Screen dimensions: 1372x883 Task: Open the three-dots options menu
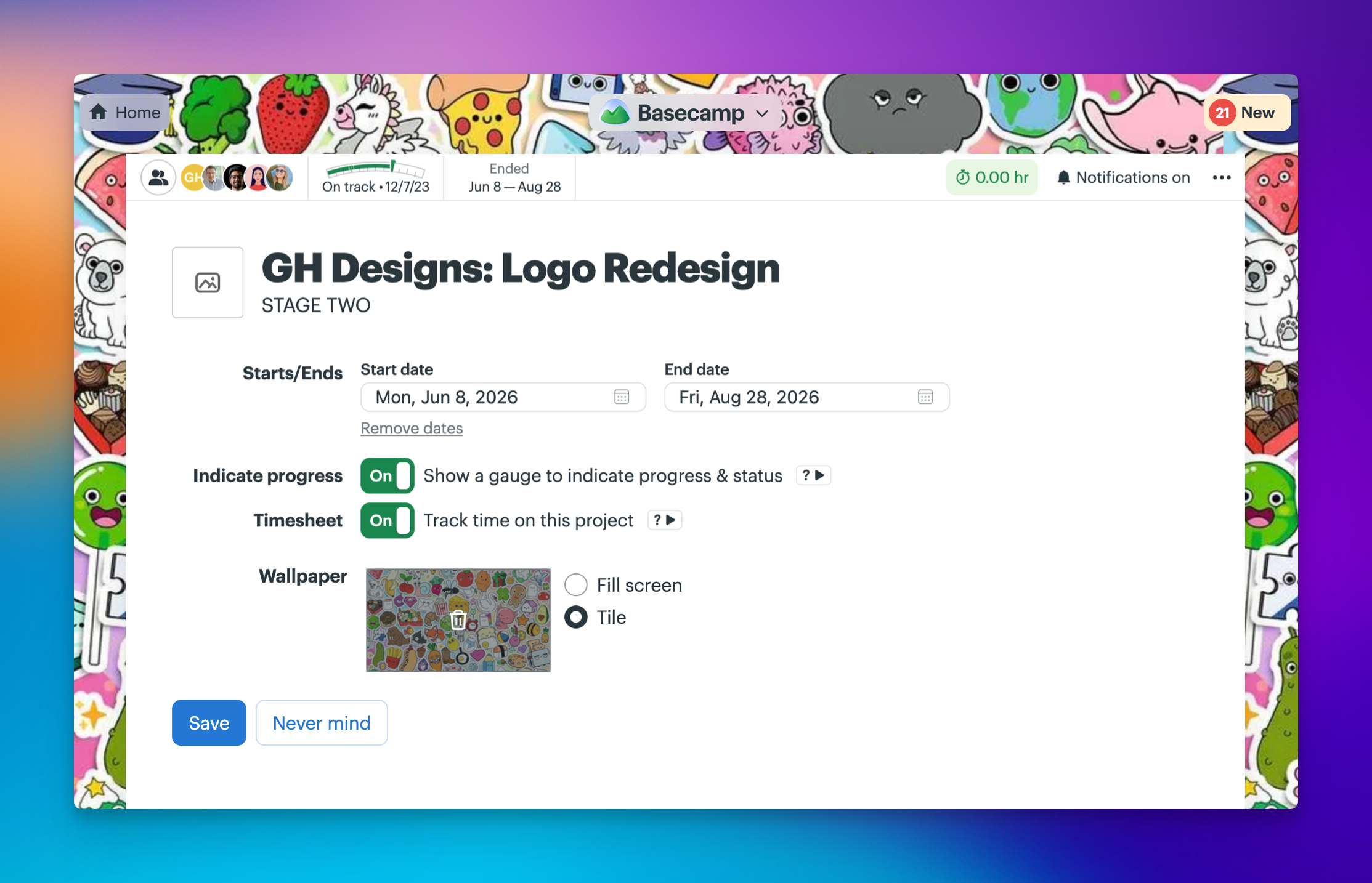[x=1222, y=178]
